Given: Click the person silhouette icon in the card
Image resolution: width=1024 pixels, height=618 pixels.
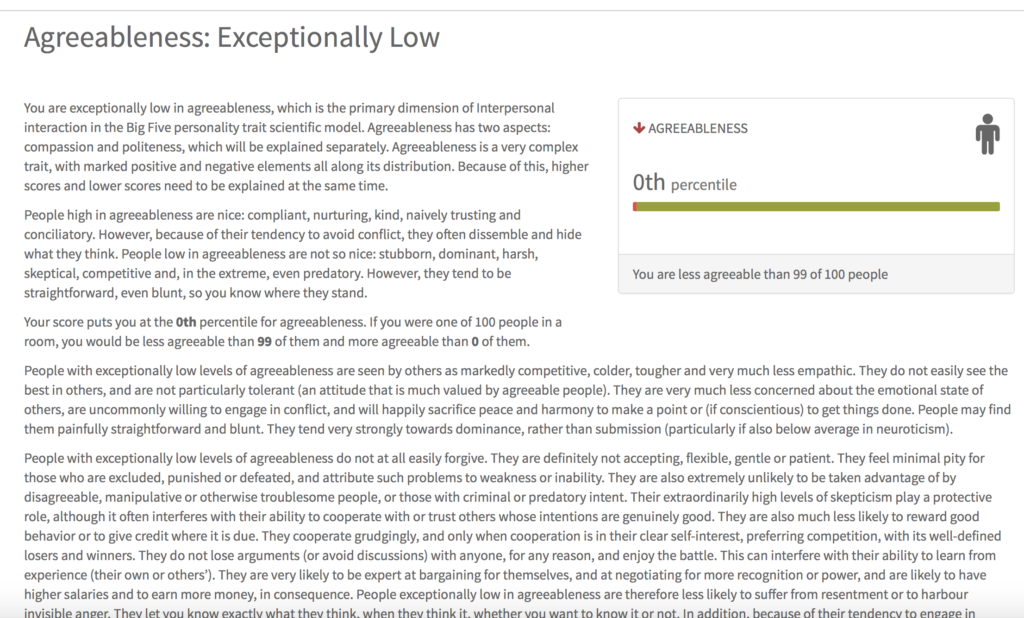Looking at the screenshot, I should click(987, 134).
